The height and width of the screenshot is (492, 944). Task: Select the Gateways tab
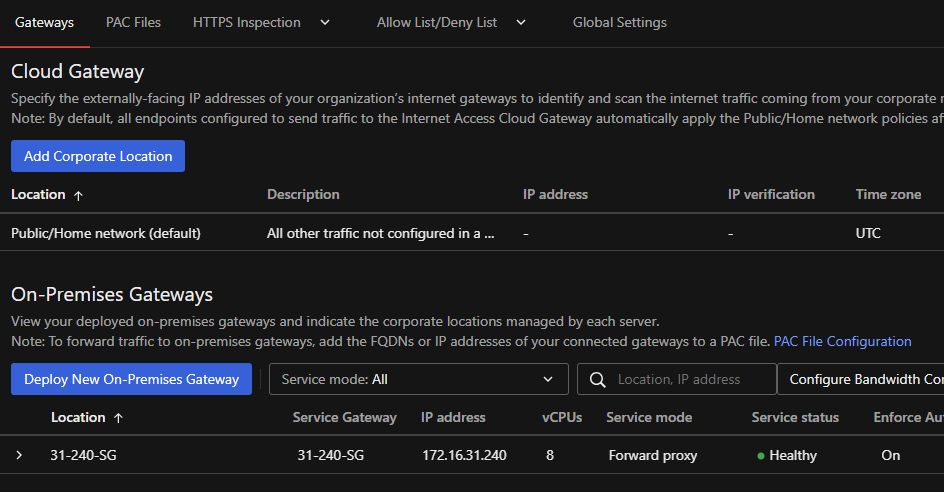pos(44,22)
